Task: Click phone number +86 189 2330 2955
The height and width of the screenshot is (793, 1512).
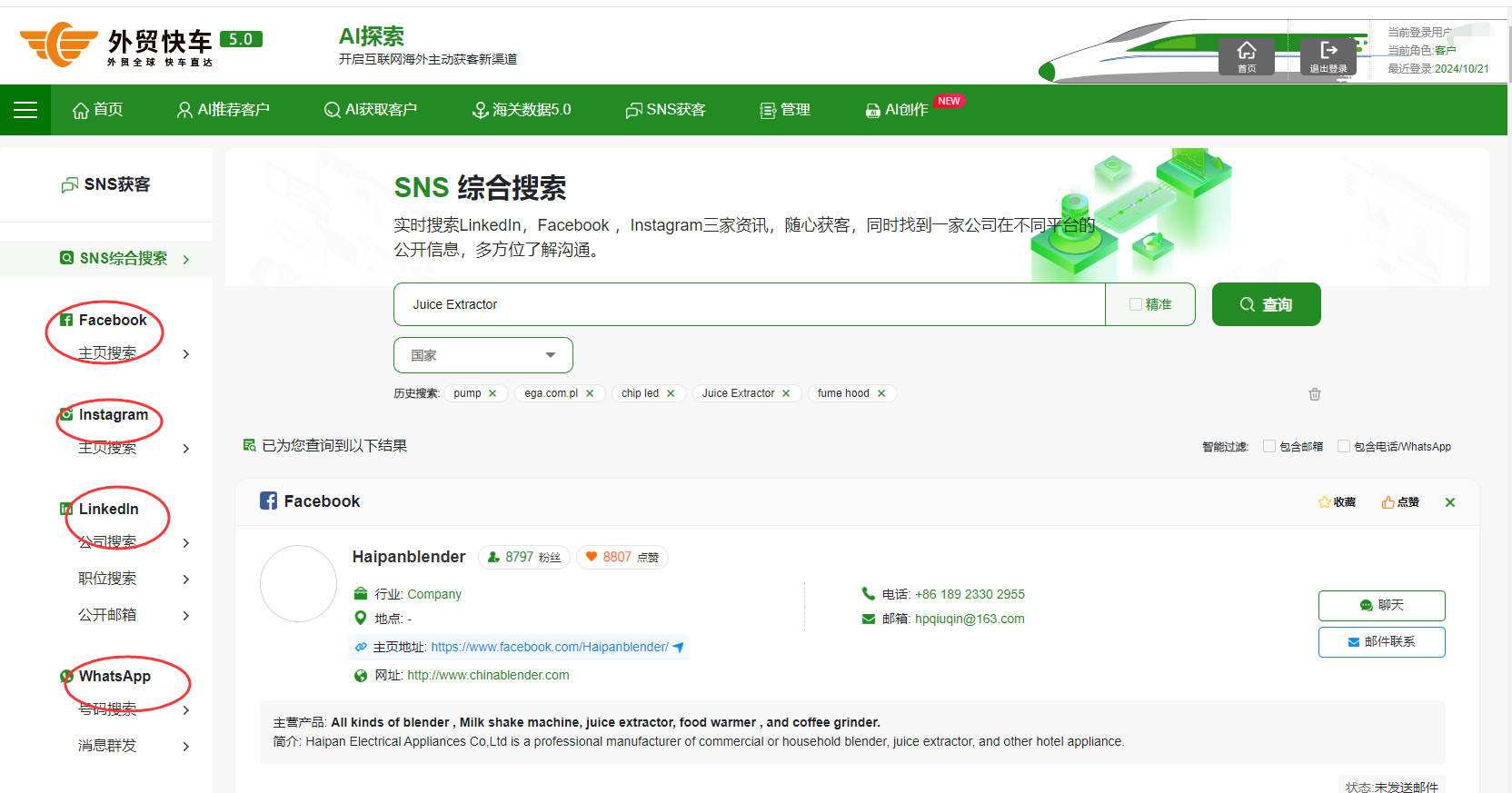Action: tap(970, 594)
